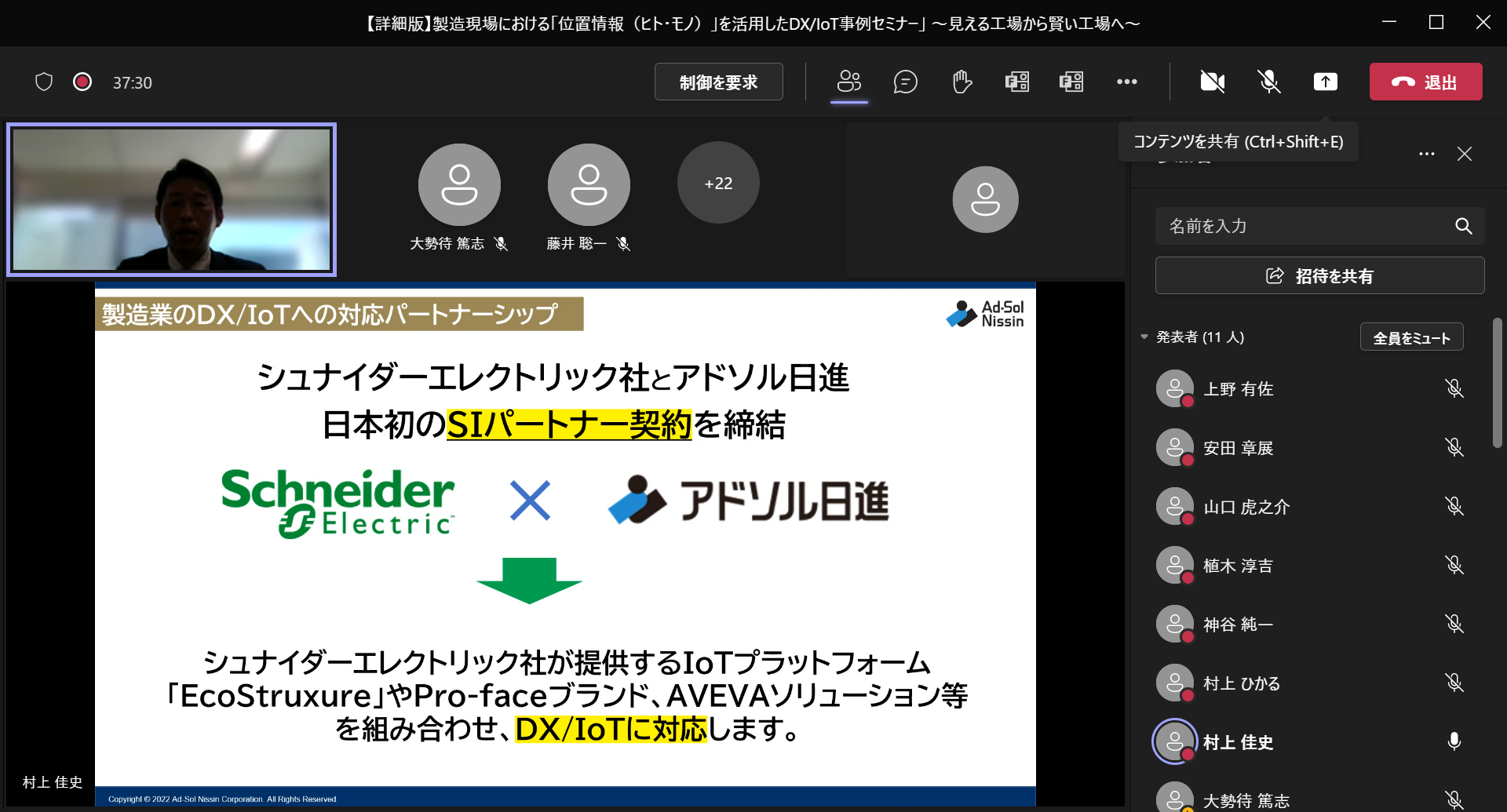Image resolution: width=1507 pixels, height=812 pixels.
Task: Open the first breakout rooms icon
Action: pyautogui.click(x=1017, y=82)
